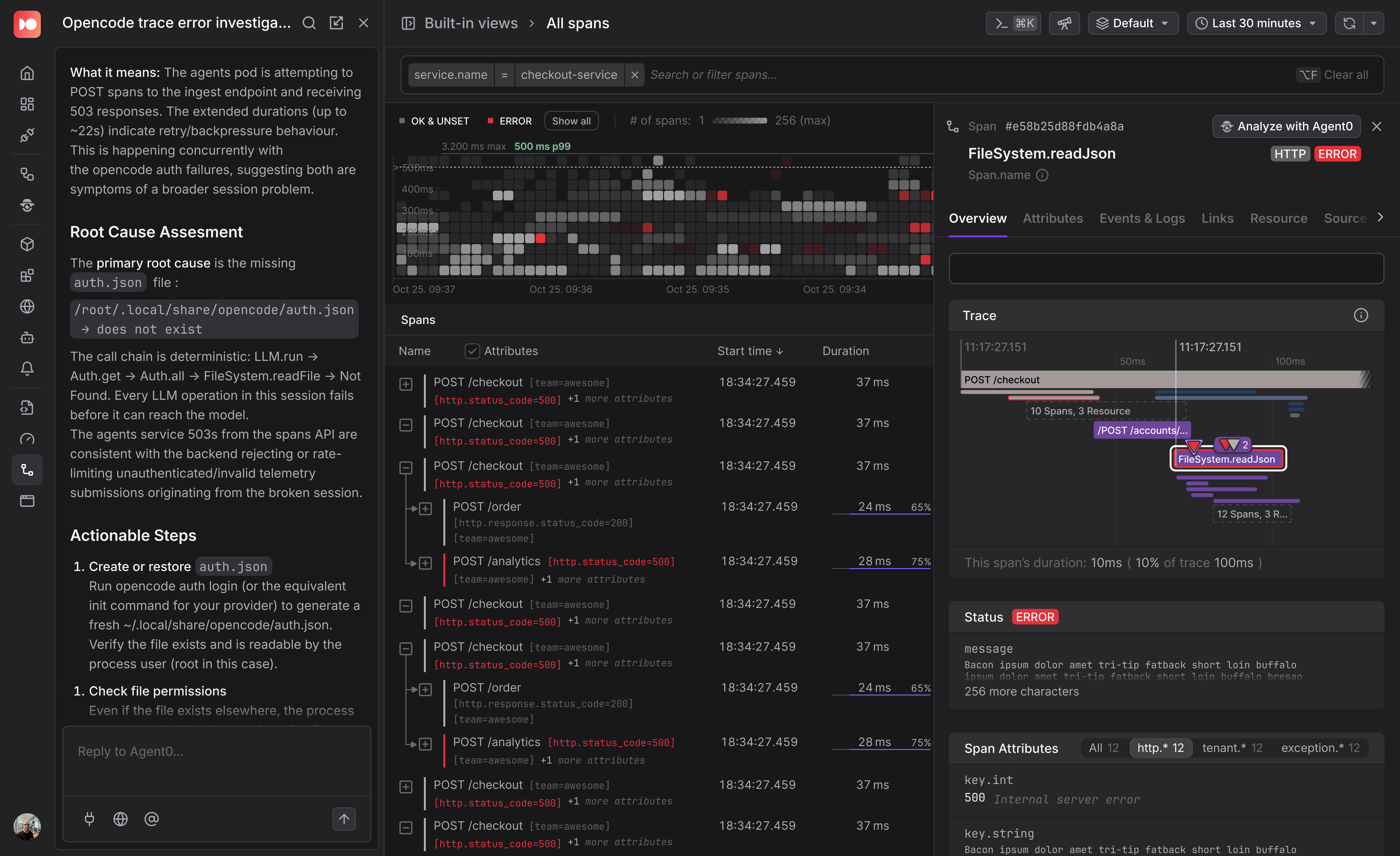Toggle the sidebar panel icon beside Built-in views
Viewport: 1400px width, 856px height.
(408, 23)
